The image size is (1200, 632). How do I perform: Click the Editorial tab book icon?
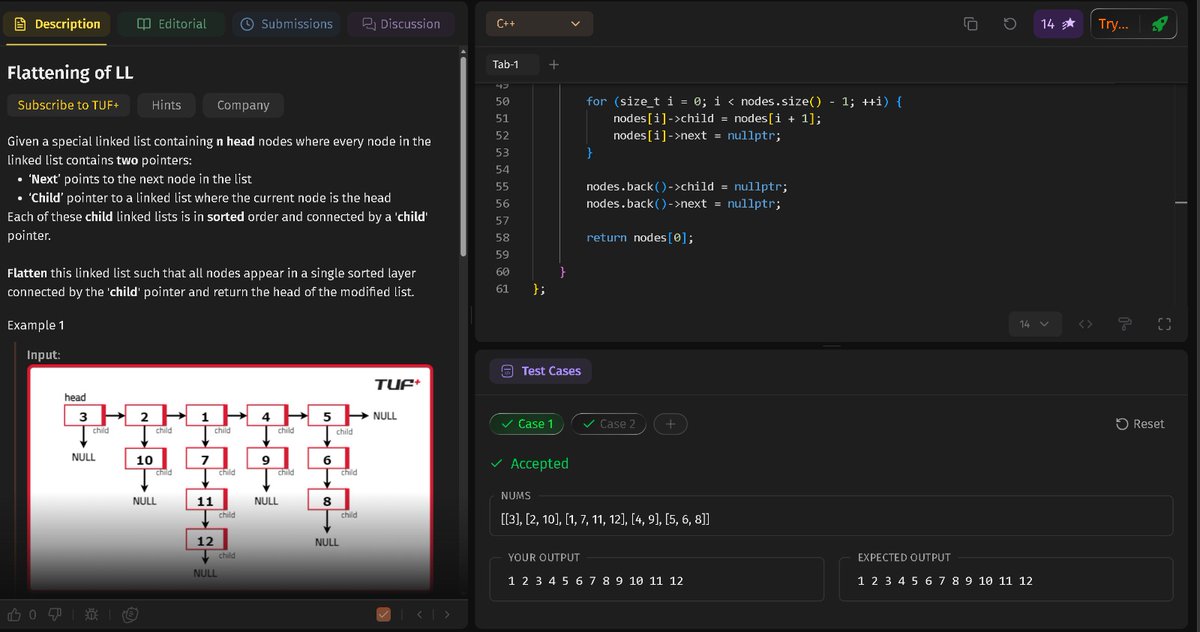point(144,24)
